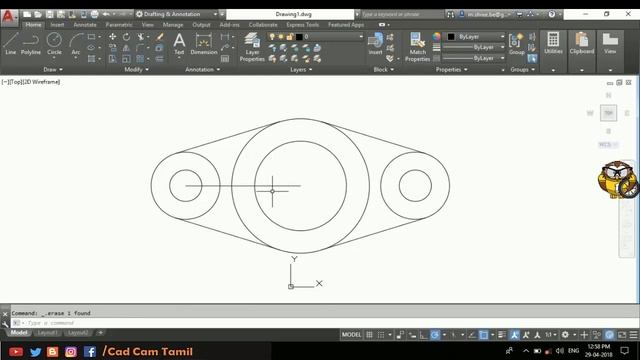Image resolution: width=640 pixels, height=360 pixels.
Task: Select the Dimension tool
Action: pyautogui.click(x=204, y=44)
